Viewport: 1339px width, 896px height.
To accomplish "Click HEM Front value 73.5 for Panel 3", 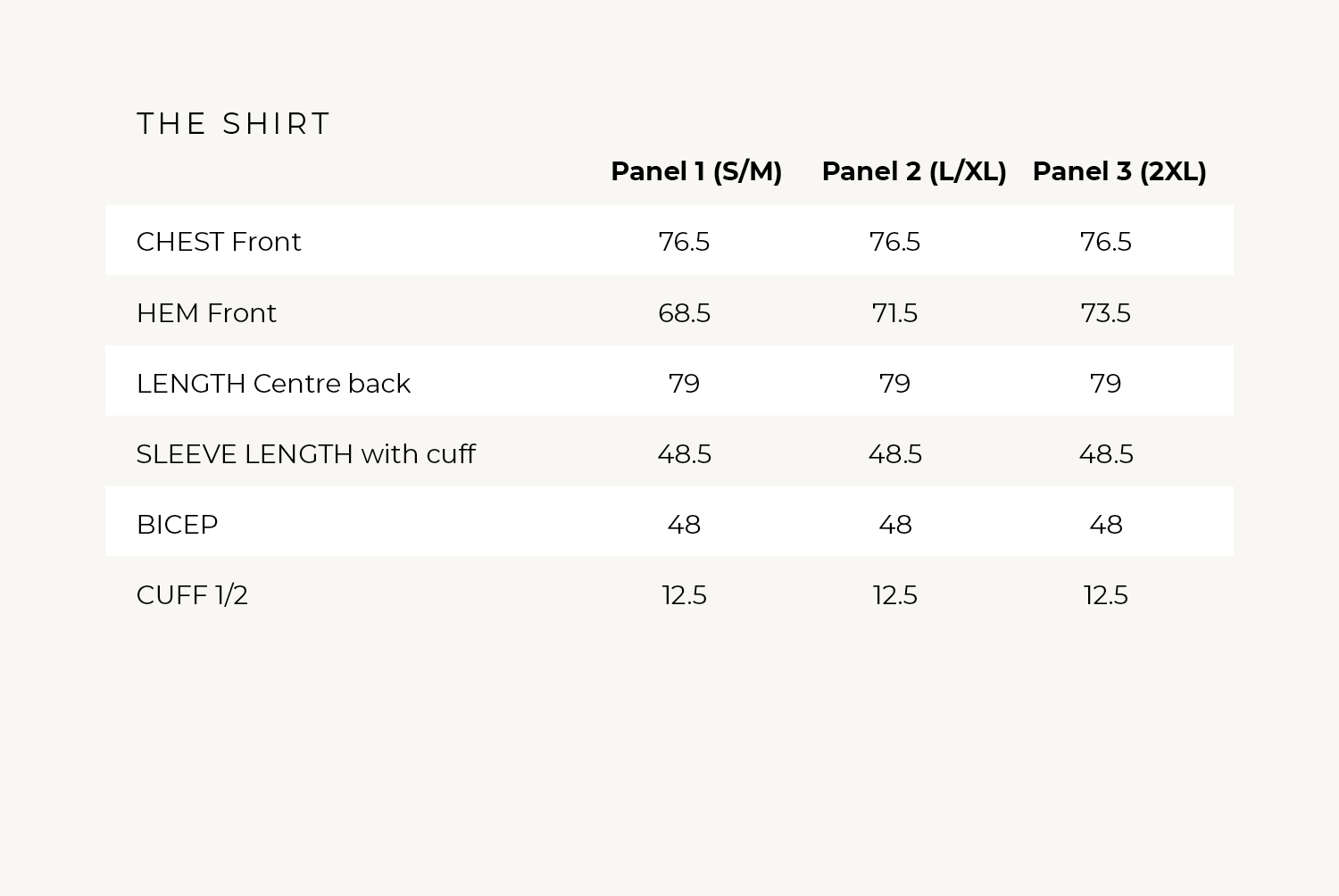I will click(x=1105, y=313).
